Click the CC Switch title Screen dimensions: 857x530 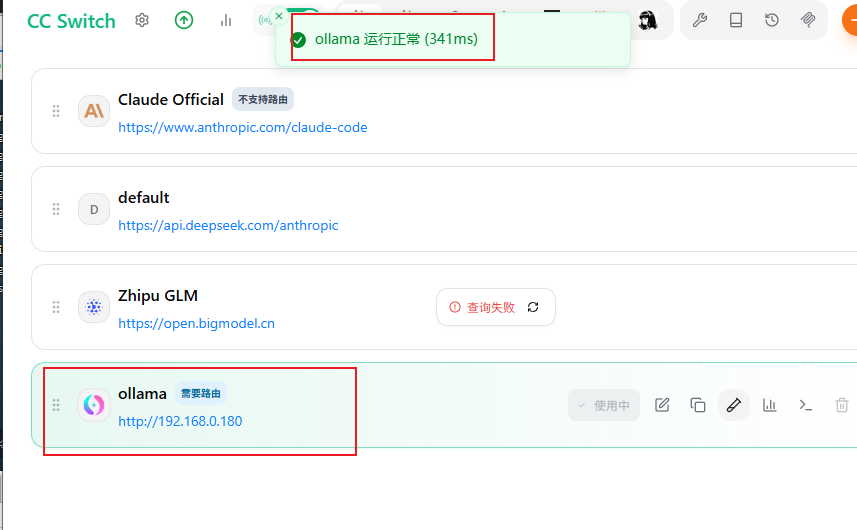72,21
